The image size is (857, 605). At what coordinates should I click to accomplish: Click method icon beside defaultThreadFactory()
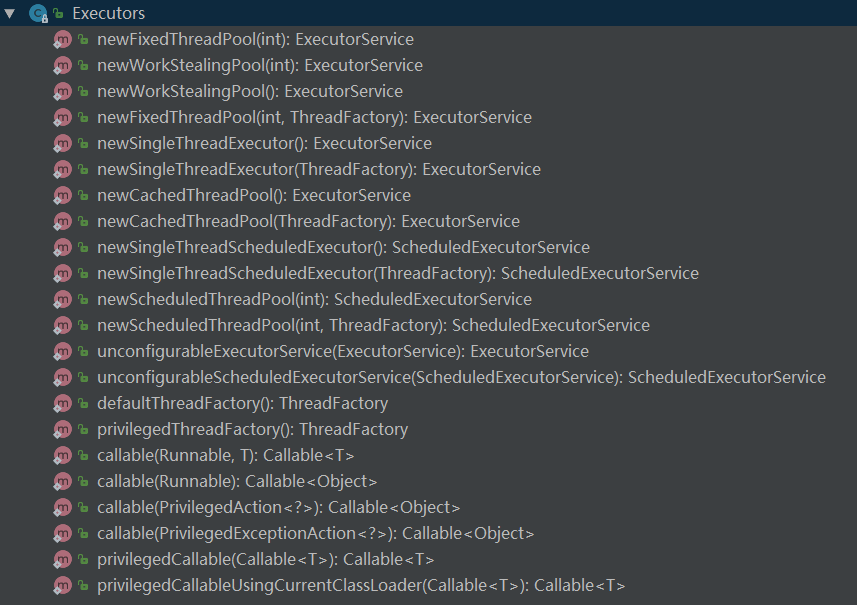(x=62, y=404)
